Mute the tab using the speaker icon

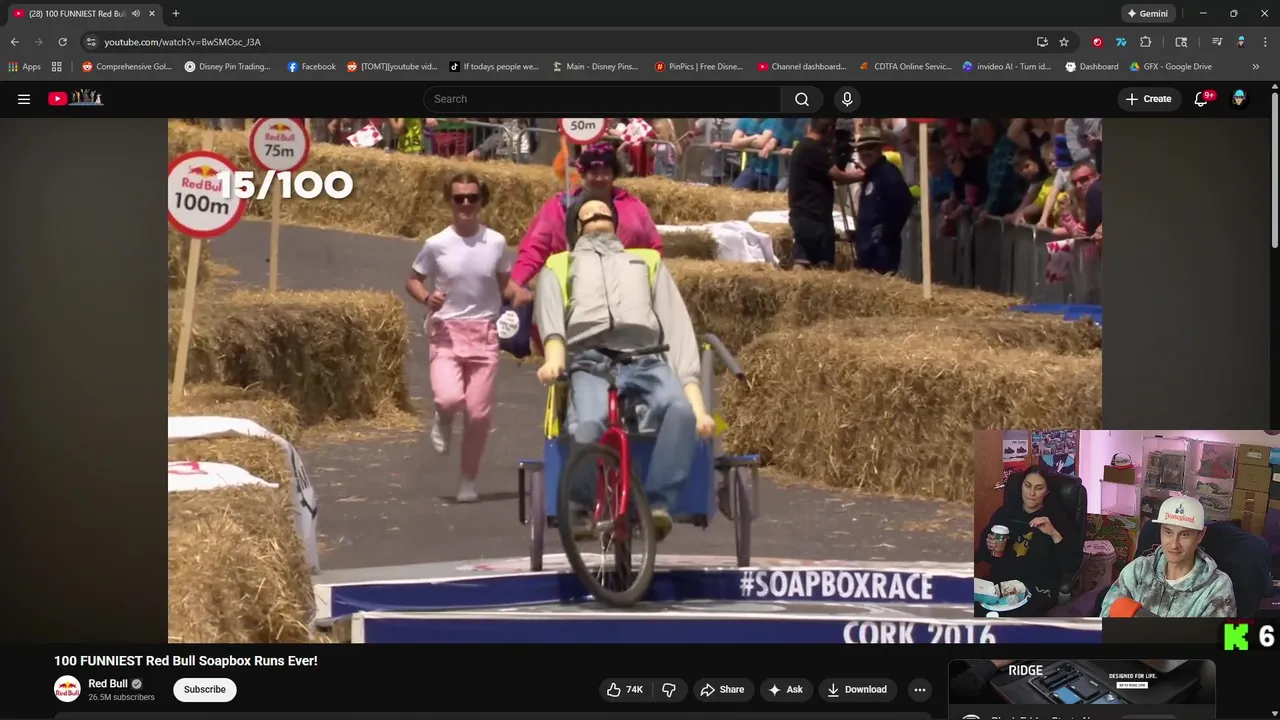coord(136,14)
